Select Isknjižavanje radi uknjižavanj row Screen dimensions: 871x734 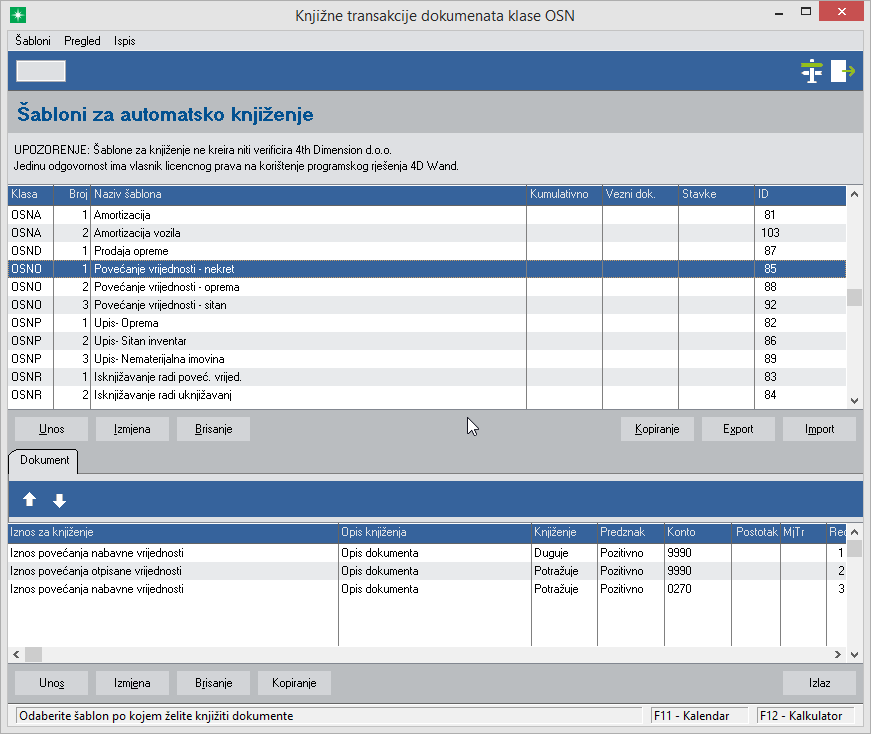pos(427,395)
